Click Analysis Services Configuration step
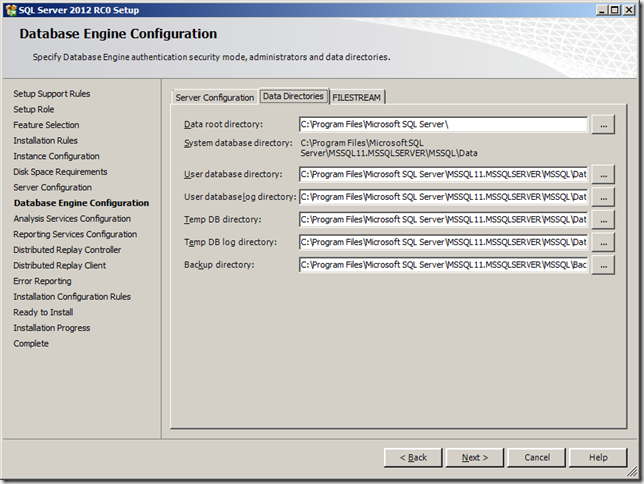644x484 pixels. pos(72,219)
